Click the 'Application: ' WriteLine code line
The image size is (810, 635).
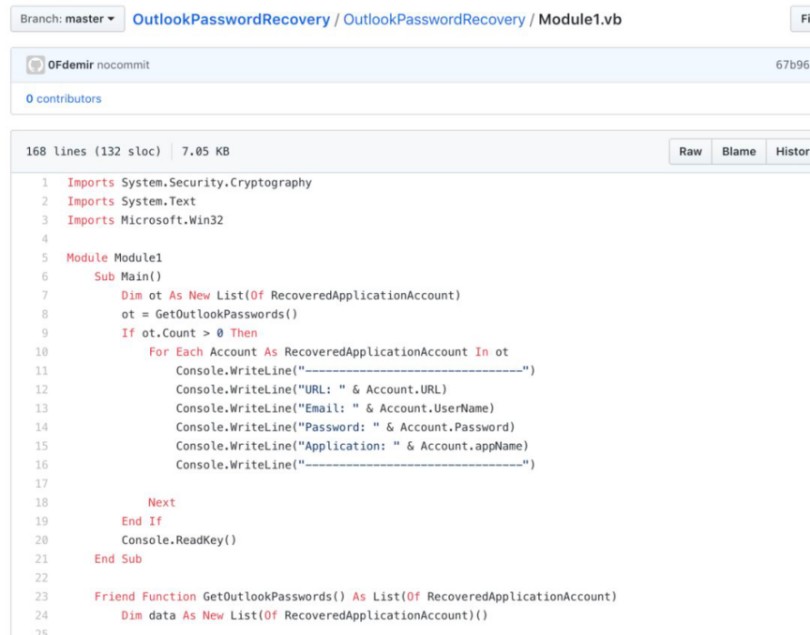(x=352, y=446)
